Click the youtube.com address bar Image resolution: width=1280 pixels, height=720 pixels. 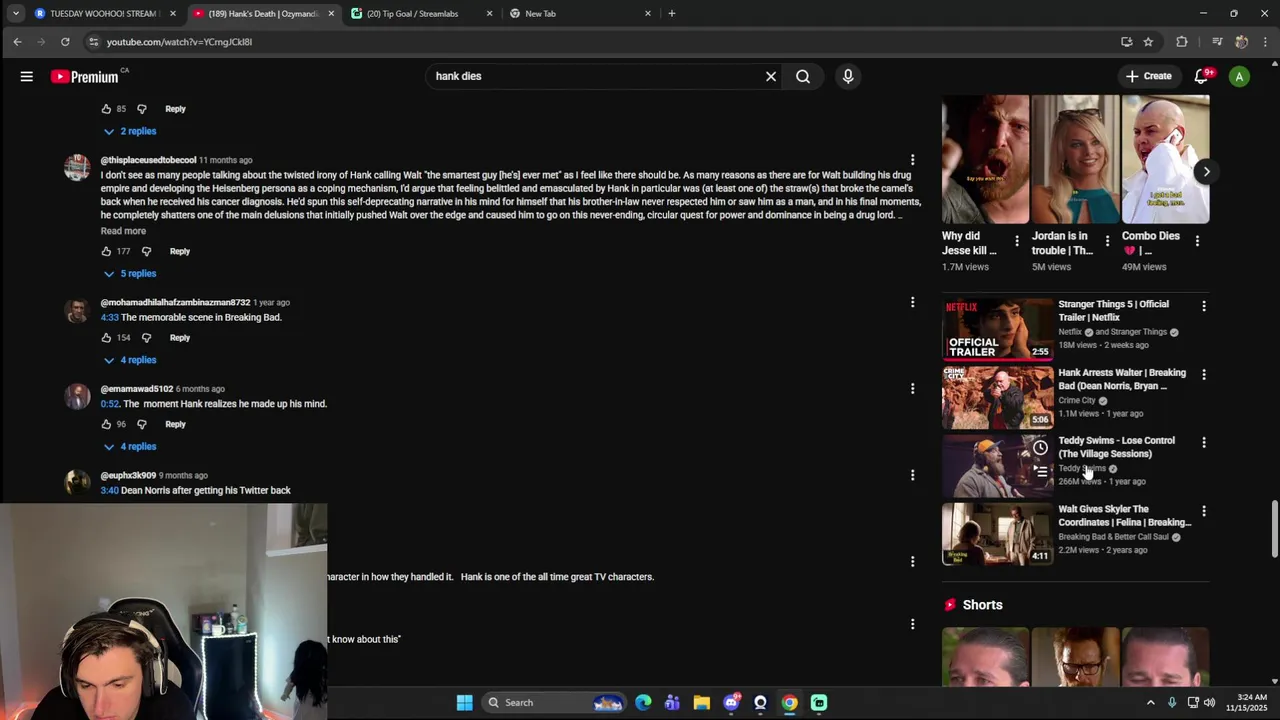[600, 42]
